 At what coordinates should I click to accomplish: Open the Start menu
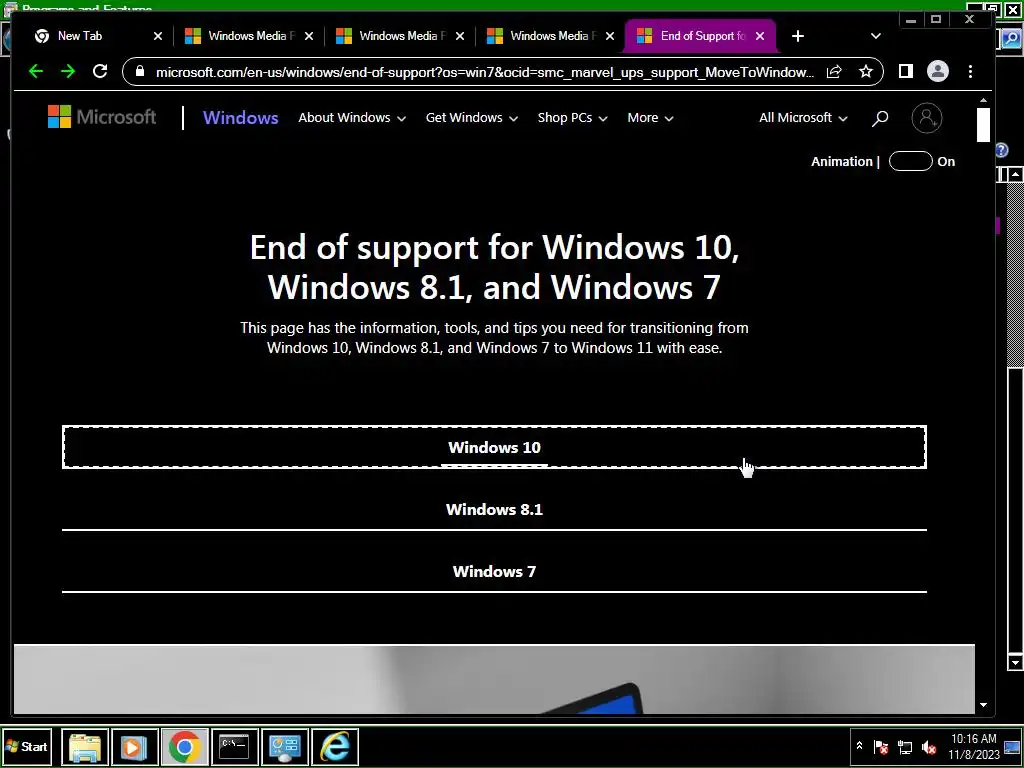point(27,746)
